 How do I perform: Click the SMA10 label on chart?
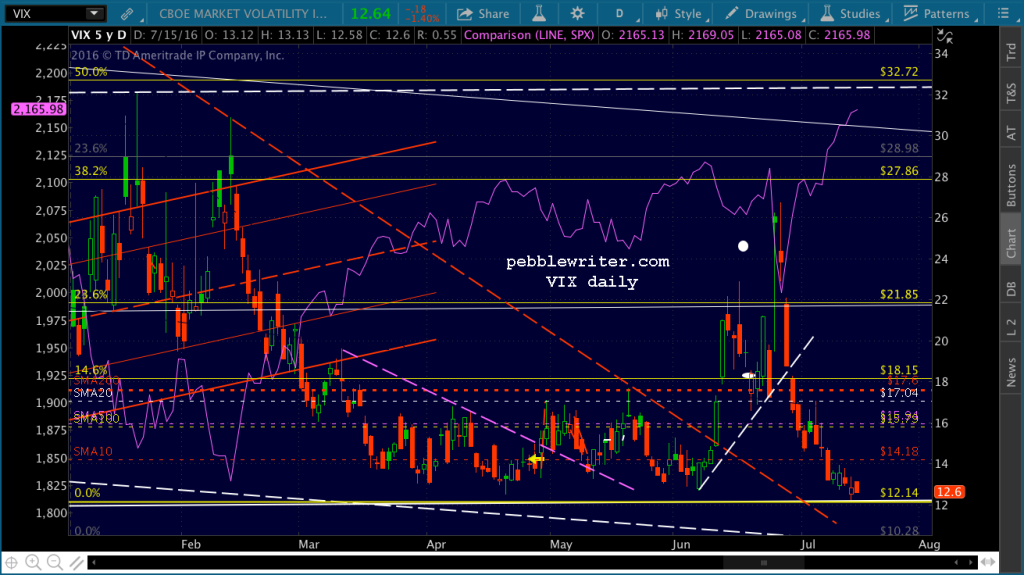[93, 452]
